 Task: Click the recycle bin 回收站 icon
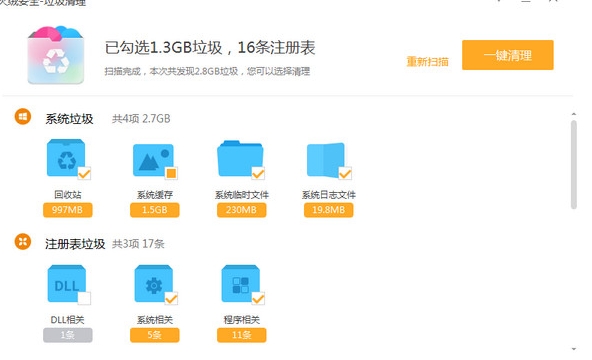coord(66,158)
